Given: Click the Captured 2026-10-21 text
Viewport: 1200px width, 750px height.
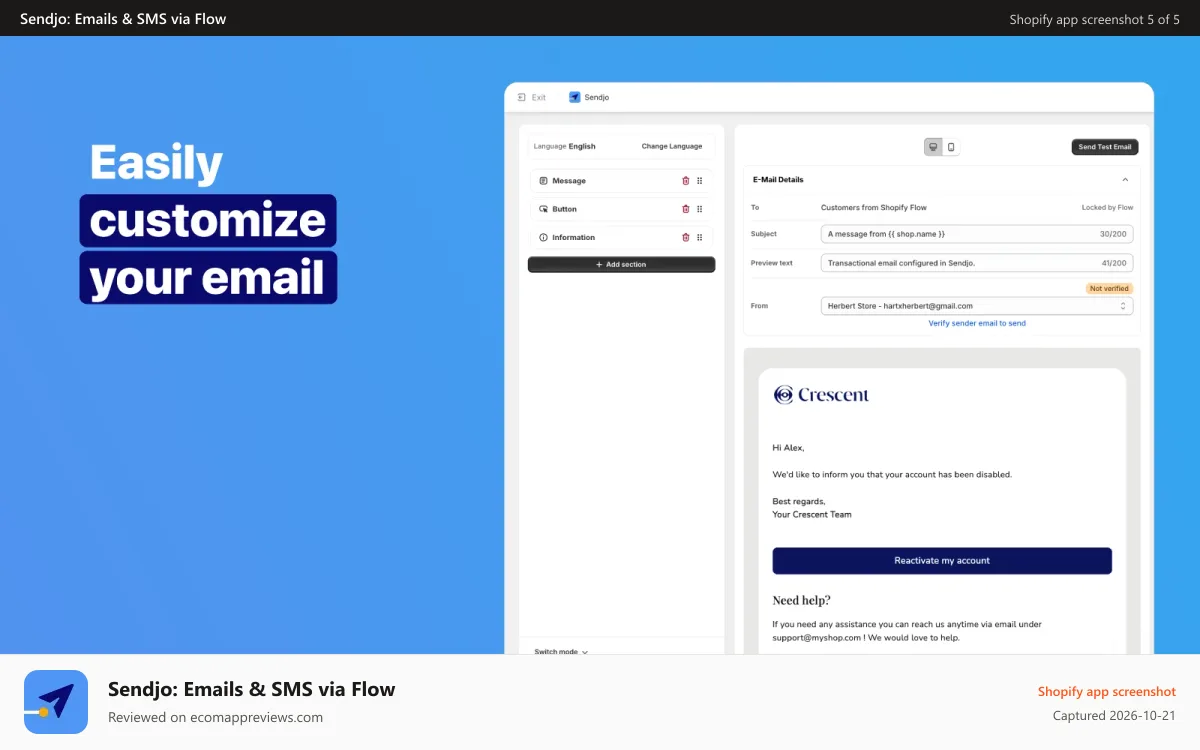Looking at the screenshot, I should (1115, 715).
